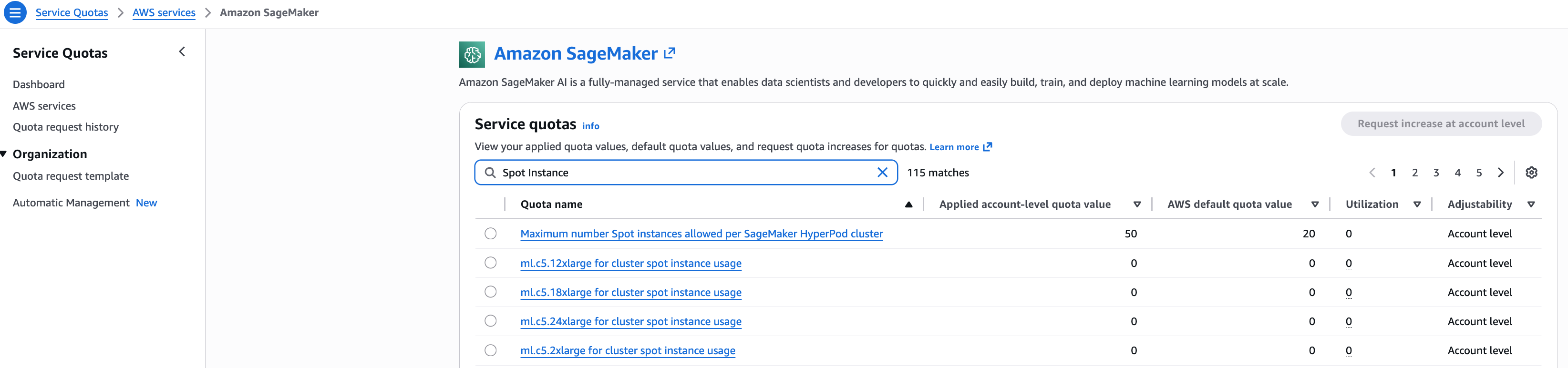The width and height of the screenshot is (1568, 368).
Task: Select the HyperPod cluster Spot instances quota radio
Action: 491,234
